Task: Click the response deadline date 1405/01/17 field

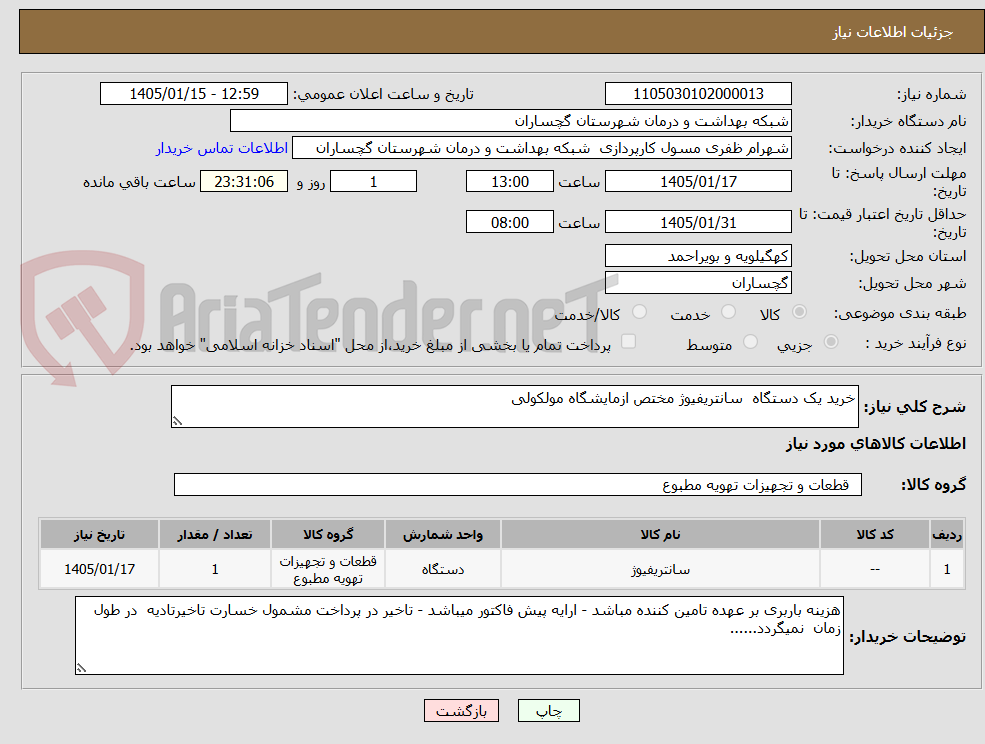Action: [698, 182]
